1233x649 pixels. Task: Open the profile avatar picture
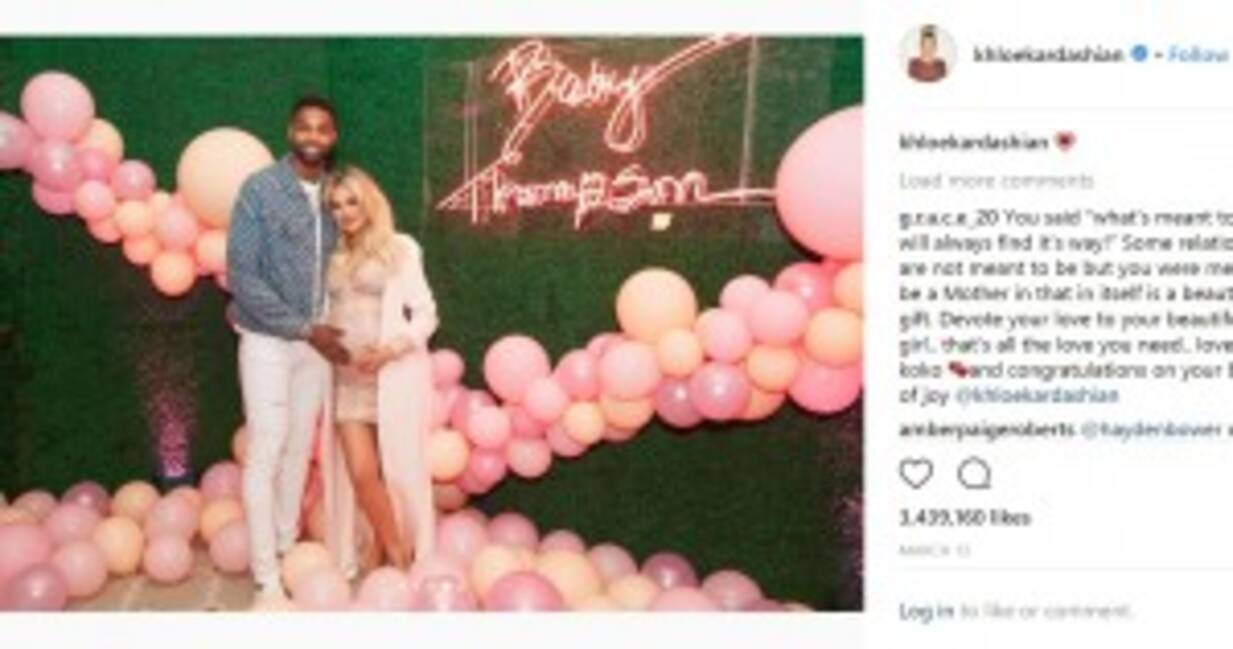point(927,54)
